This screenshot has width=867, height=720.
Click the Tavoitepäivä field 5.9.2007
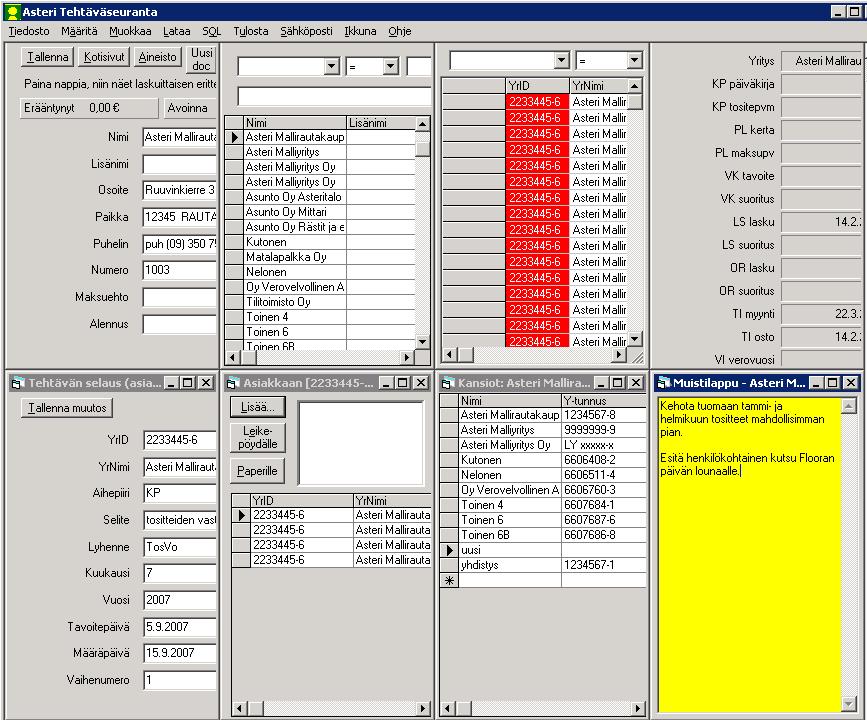coord(180,627)
